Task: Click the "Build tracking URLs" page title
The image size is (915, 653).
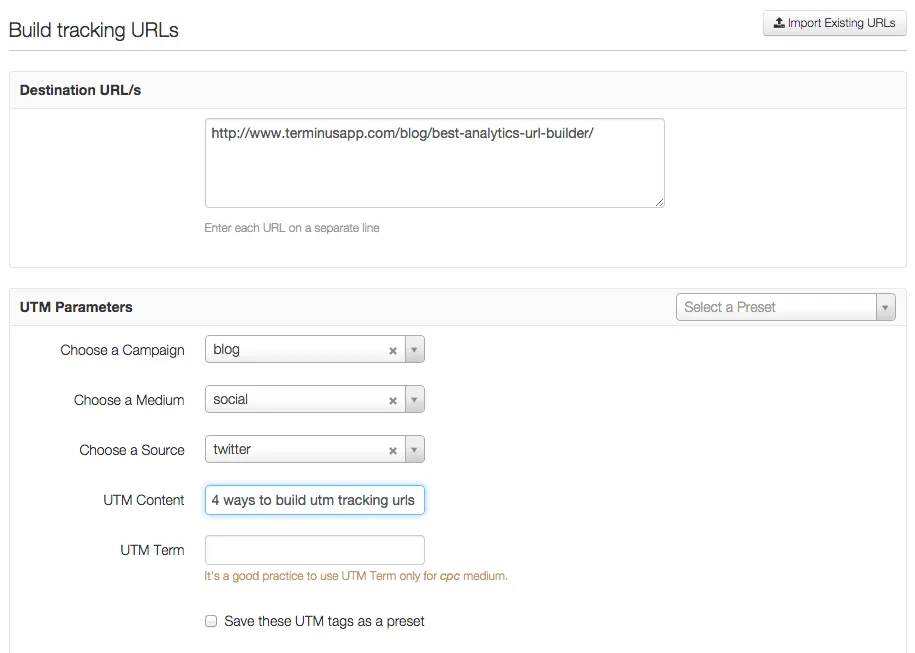Action: [x=93, y=30]
